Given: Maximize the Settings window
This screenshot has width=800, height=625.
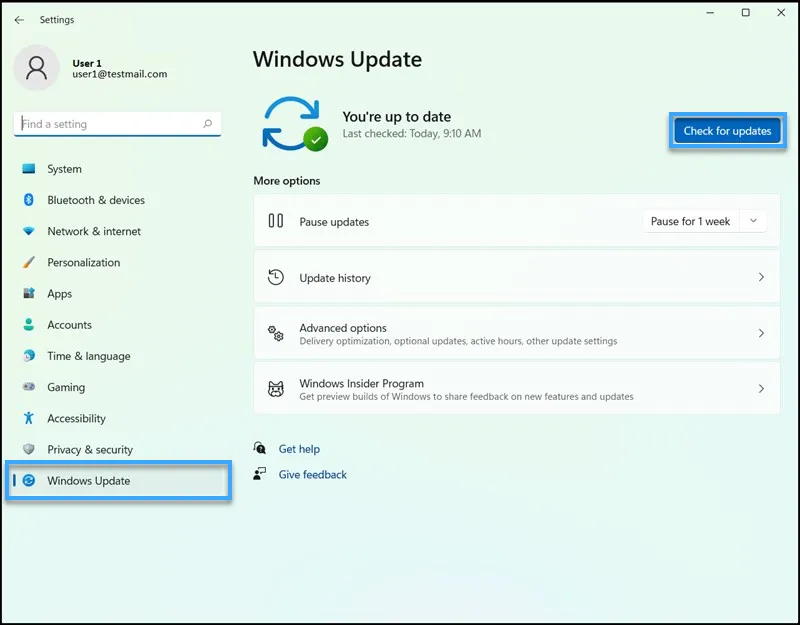Looking at the screenshot, I should [x=745, y=13].
